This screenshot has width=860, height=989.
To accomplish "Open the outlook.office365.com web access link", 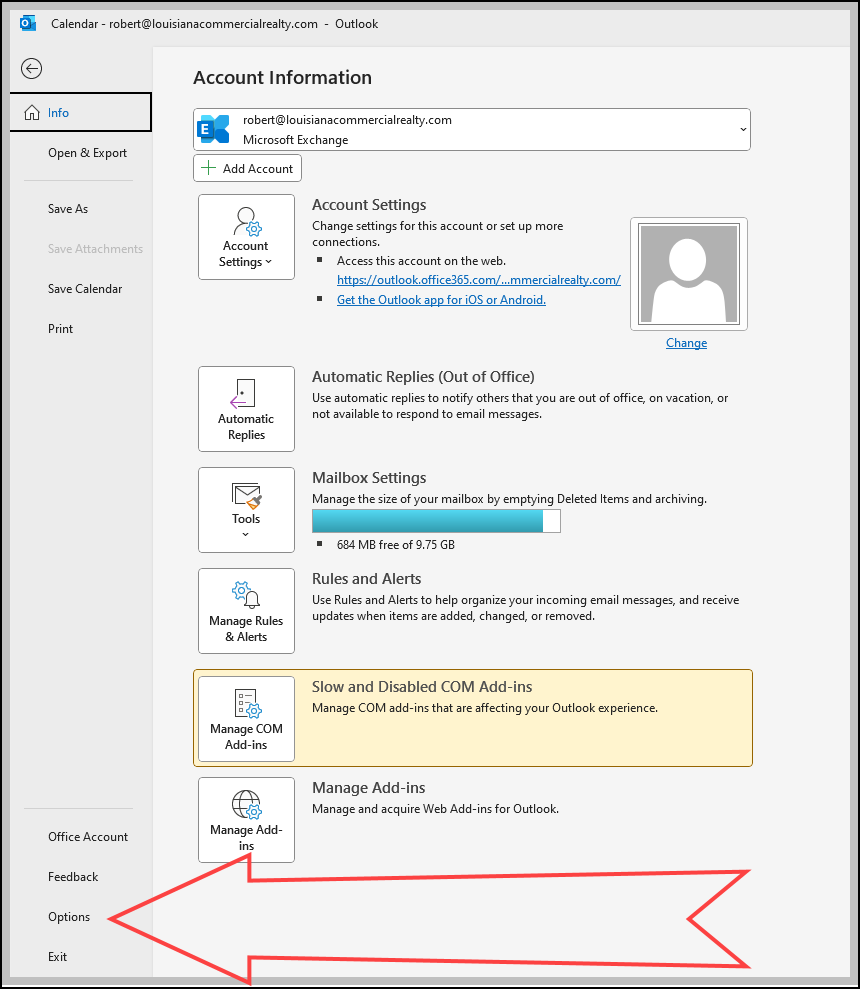I will (x=479, y=280).
